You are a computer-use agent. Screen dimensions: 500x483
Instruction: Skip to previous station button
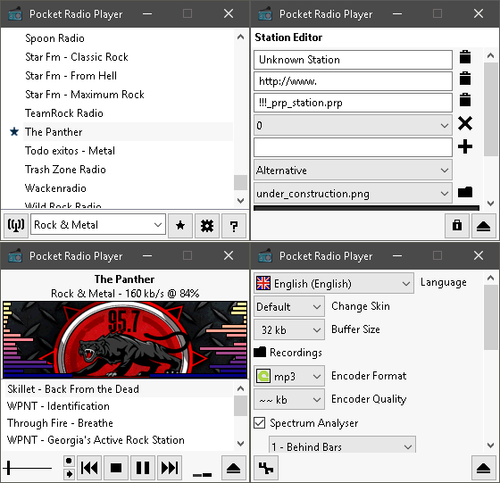(89, 468)
